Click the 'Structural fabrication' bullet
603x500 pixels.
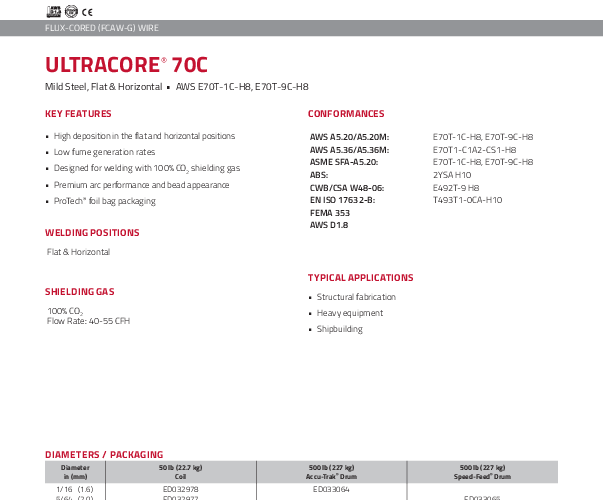[356, 297]
